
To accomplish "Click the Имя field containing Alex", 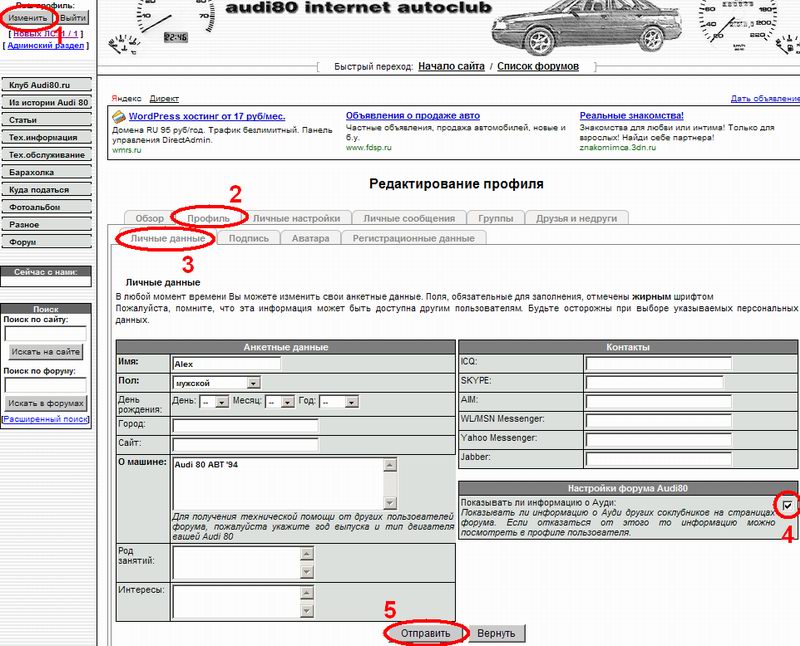I will [227, 364].
